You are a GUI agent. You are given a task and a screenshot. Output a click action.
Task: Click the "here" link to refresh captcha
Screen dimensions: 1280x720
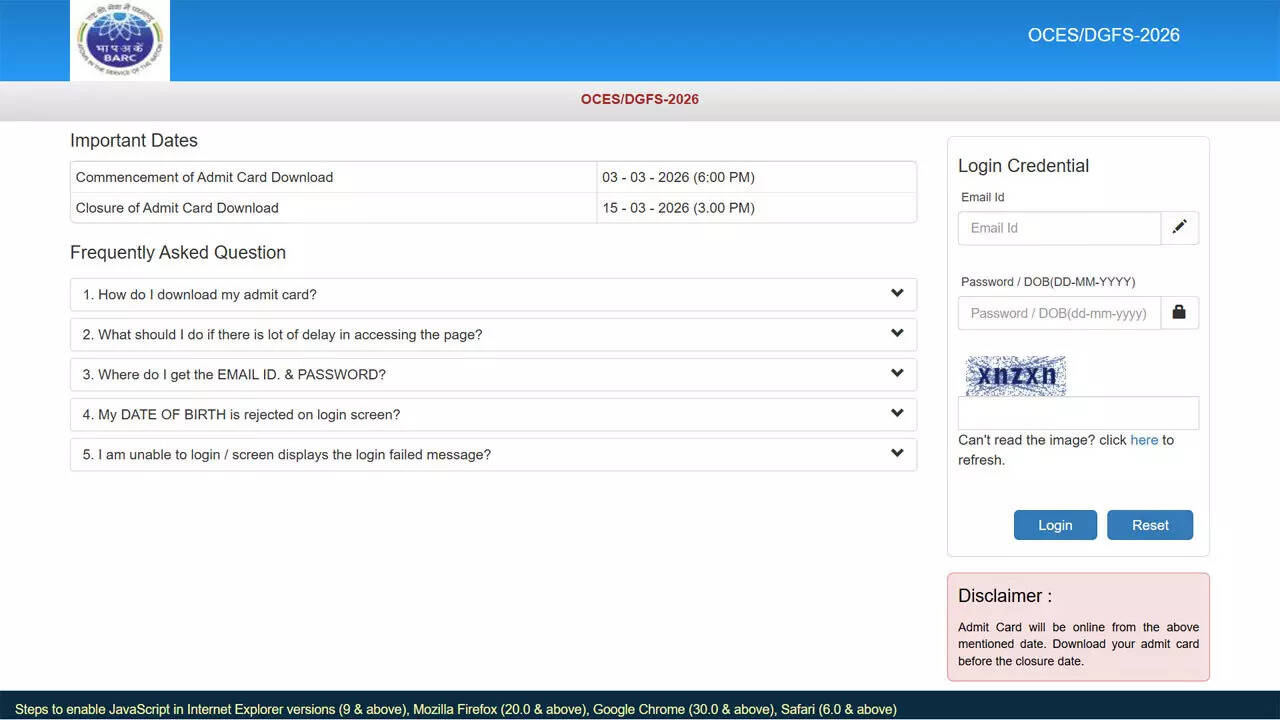click(1144, 440)
